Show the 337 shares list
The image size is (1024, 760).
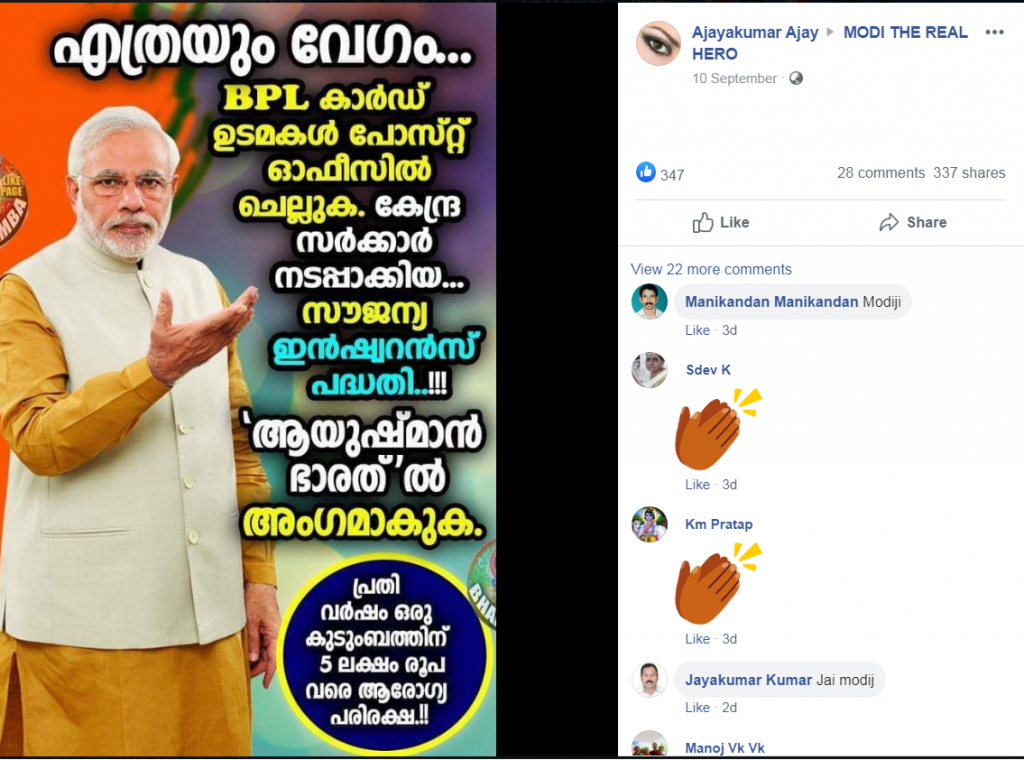pos(969,173)
